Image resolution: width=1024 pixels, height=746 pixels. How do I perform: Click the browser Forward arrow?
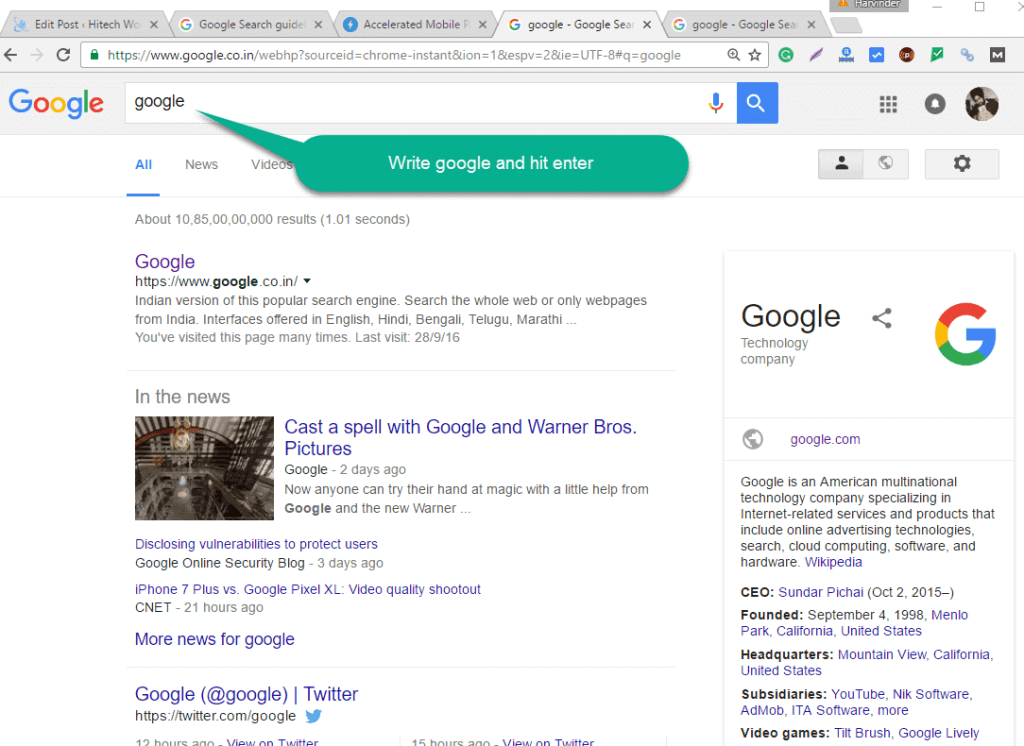click(x=37, y=55)
